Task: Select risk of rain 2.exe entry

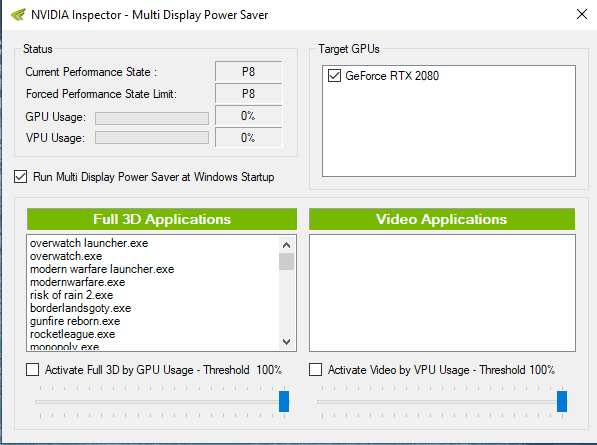Action: tap(72, 295)
